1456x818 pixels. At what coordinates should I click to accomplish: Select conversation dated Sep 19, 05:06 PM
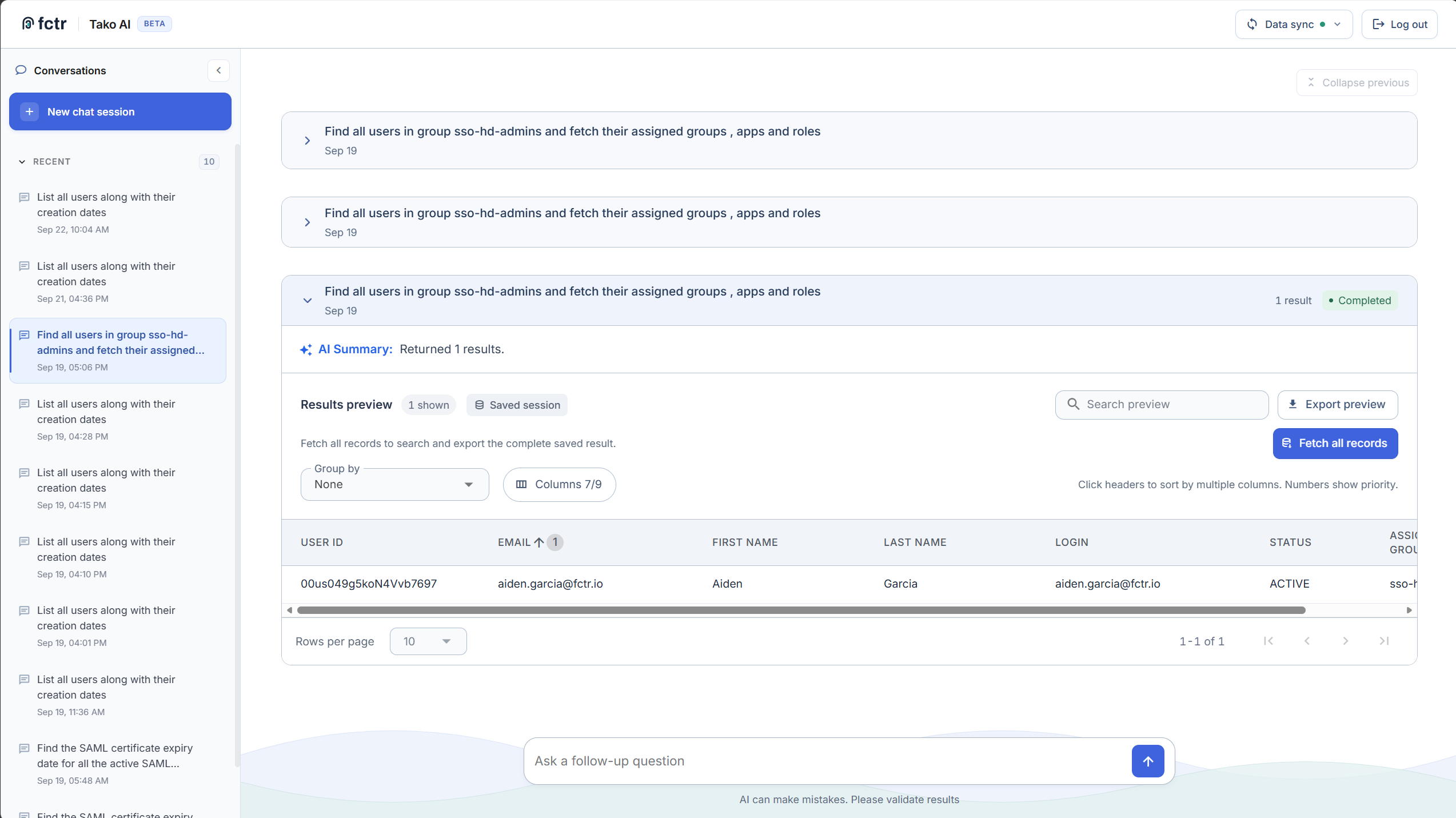coord(118,350)
